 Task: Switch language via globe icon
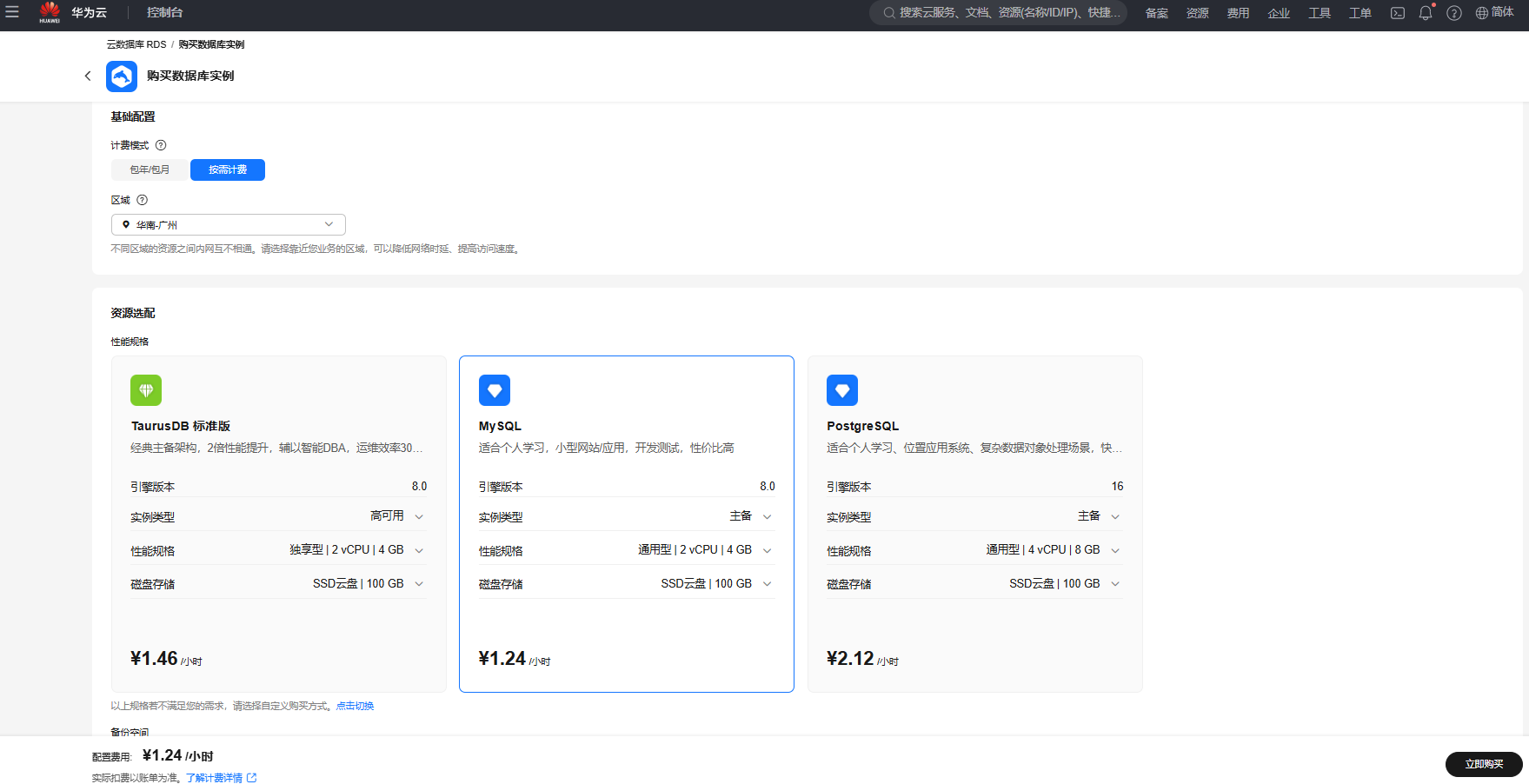tap(1482, 13)
